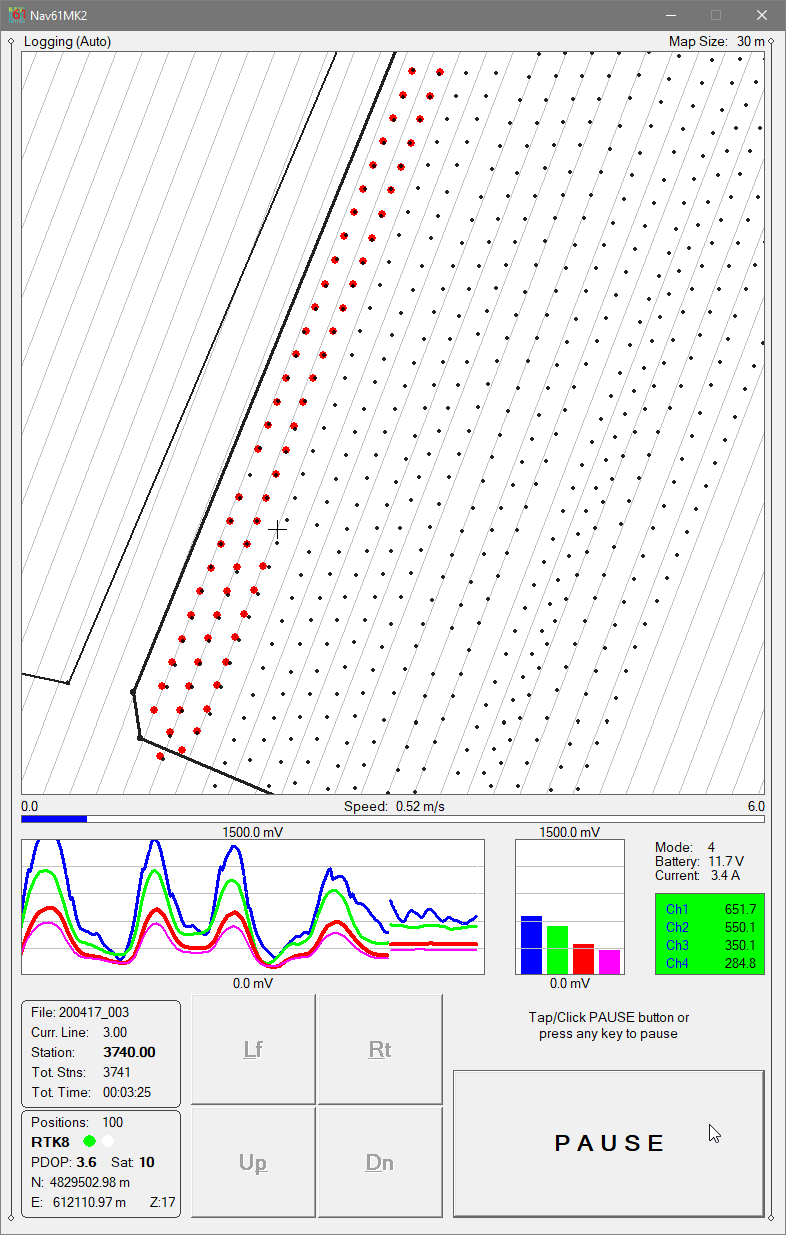Click the PDOP 3.6 value
This screenshot has height=1235, width=786.
pyautogui.click(x=86, y=1162)
